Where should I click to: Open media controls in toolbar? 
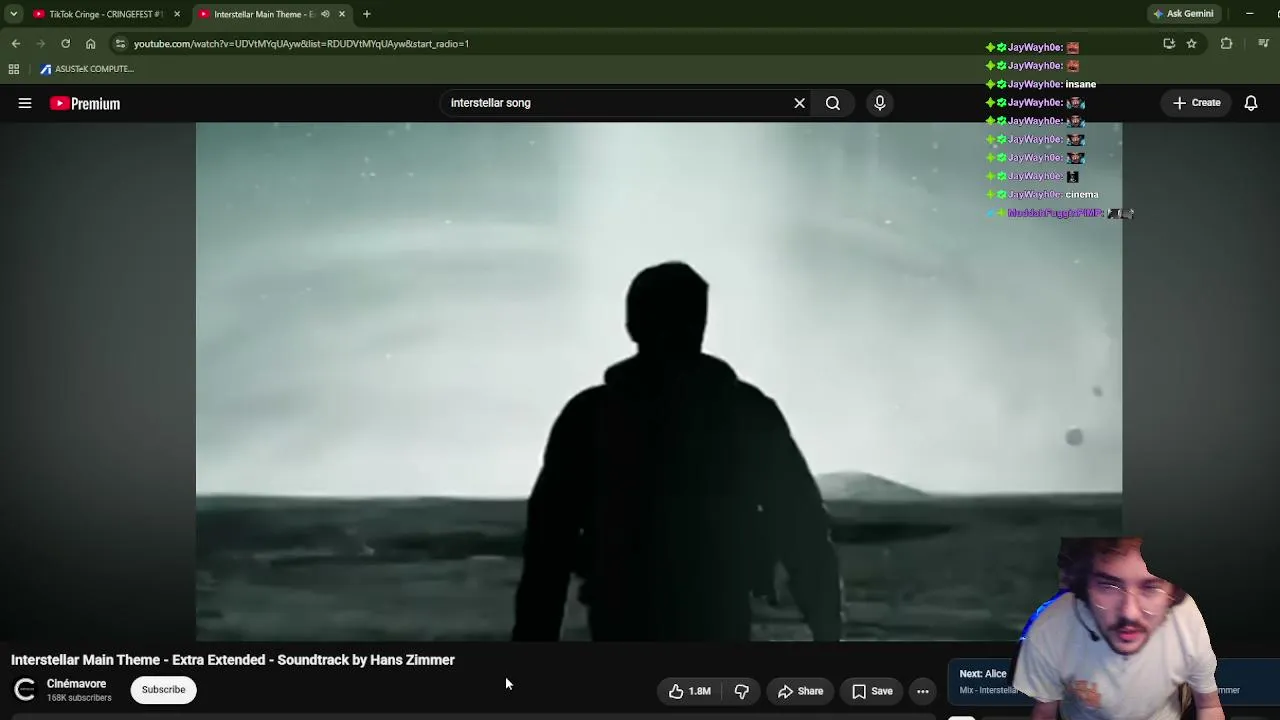coord(1264,44)
